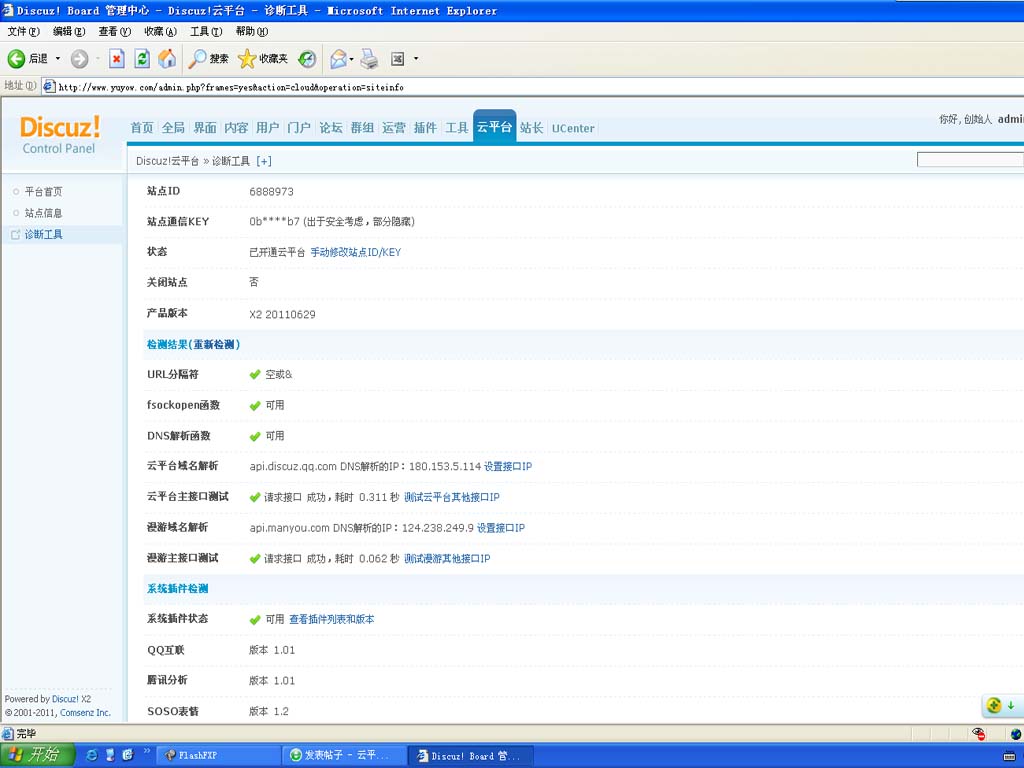This screenshot has height=768, width=1024.
Task: Click the green Back arrow in the IE toolbar
Action: point(16,59)
